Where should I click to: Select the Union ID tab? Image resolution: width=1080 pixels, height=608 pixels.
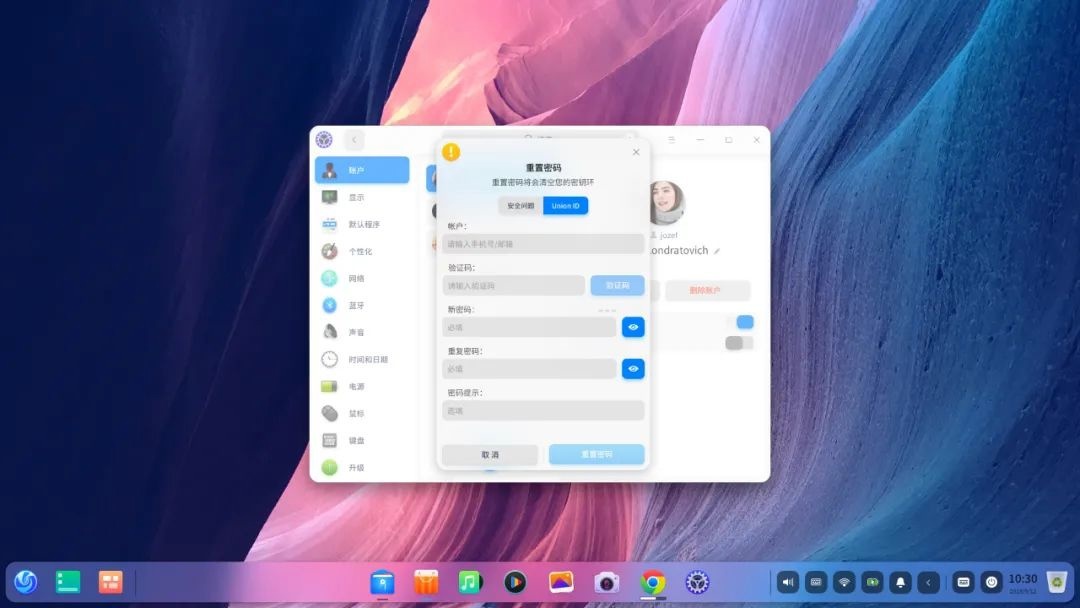click(x=565, y=205)
